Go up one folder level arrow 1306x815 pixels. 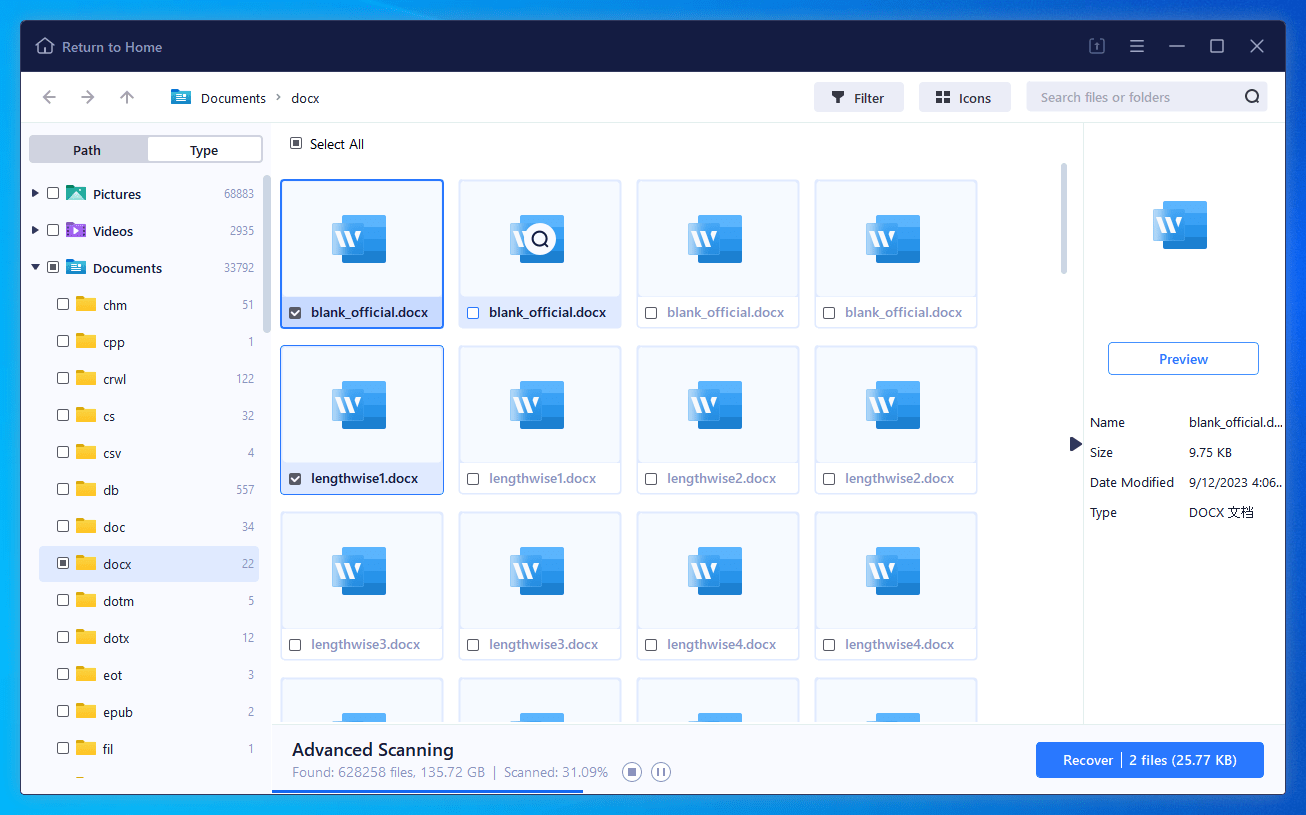[126, 98]
